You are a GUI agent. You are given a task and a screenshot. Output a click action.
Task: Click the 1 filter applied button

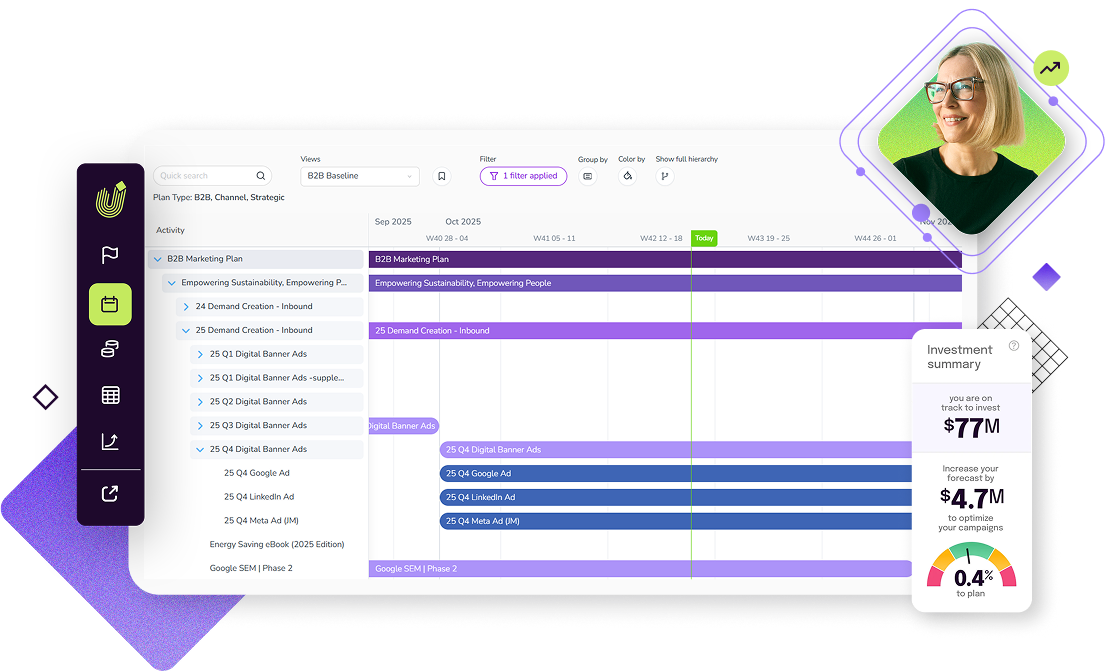tap(523, 176)
